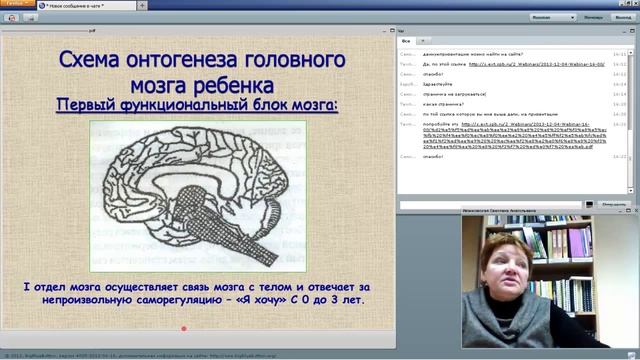Focus the chat message input field
Viewport: 640px width, 360px height.
(x=491, y=204)
